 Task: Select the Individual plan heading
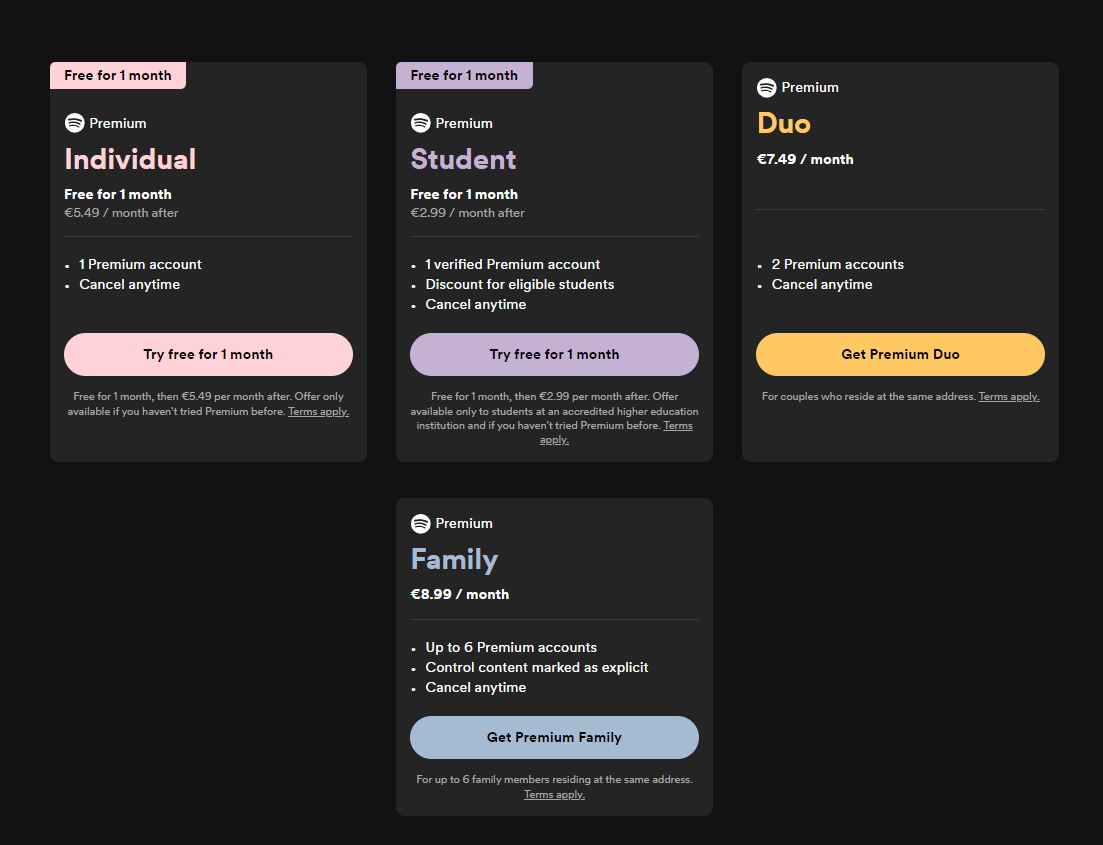[x=130, y=159]
